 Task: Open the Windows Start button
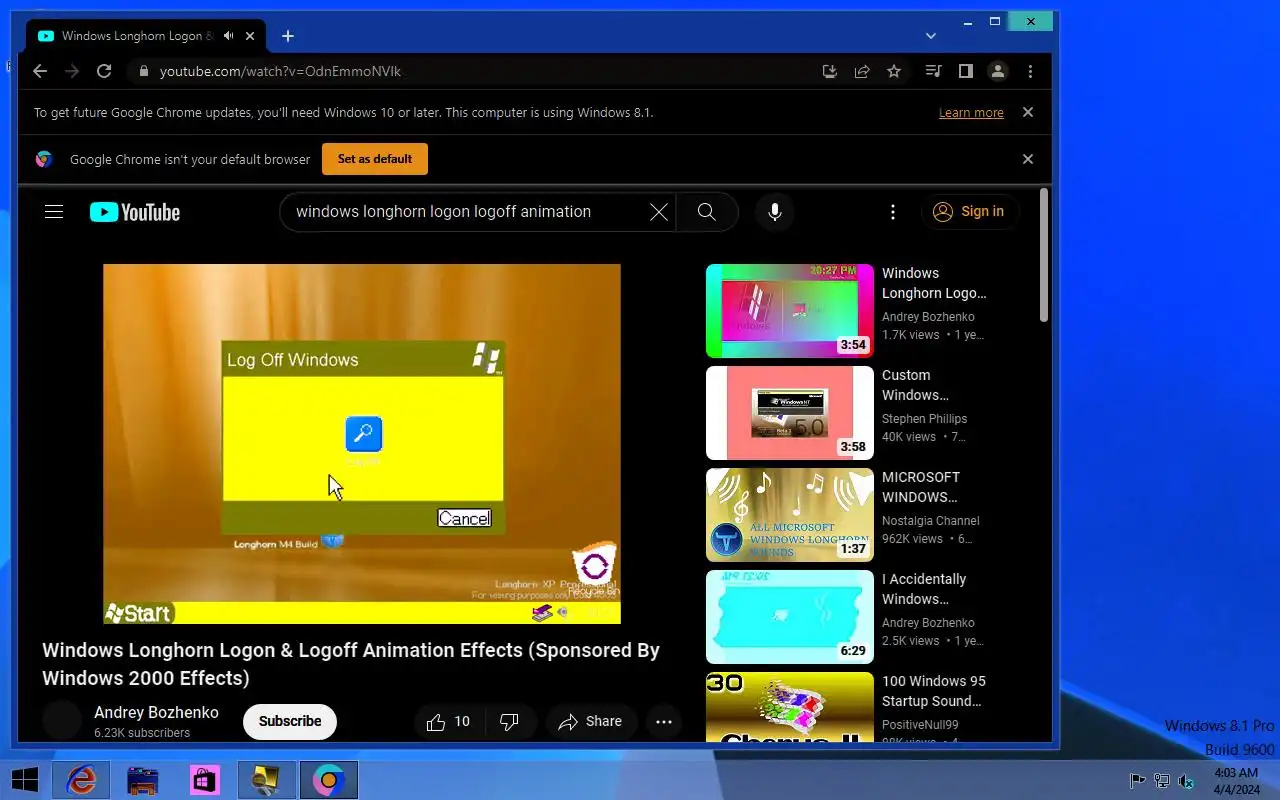24,780
